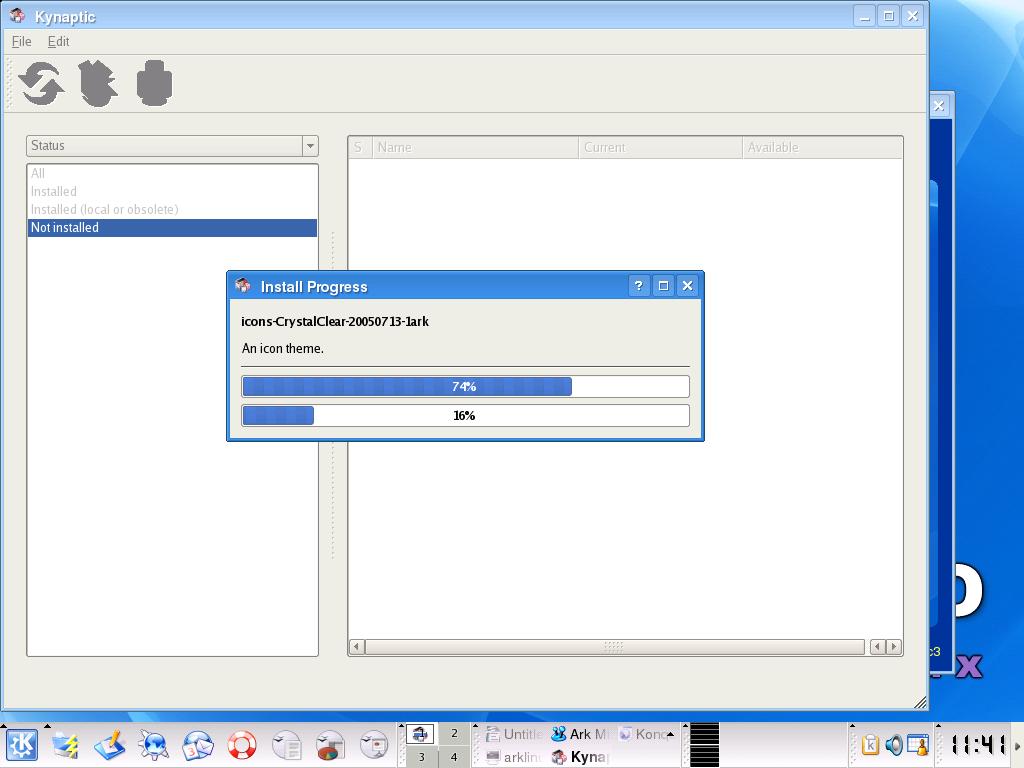Screen dimensions: 1024x768
Task: Switch to virtual desktop 4
Action: tap(454, 757)
